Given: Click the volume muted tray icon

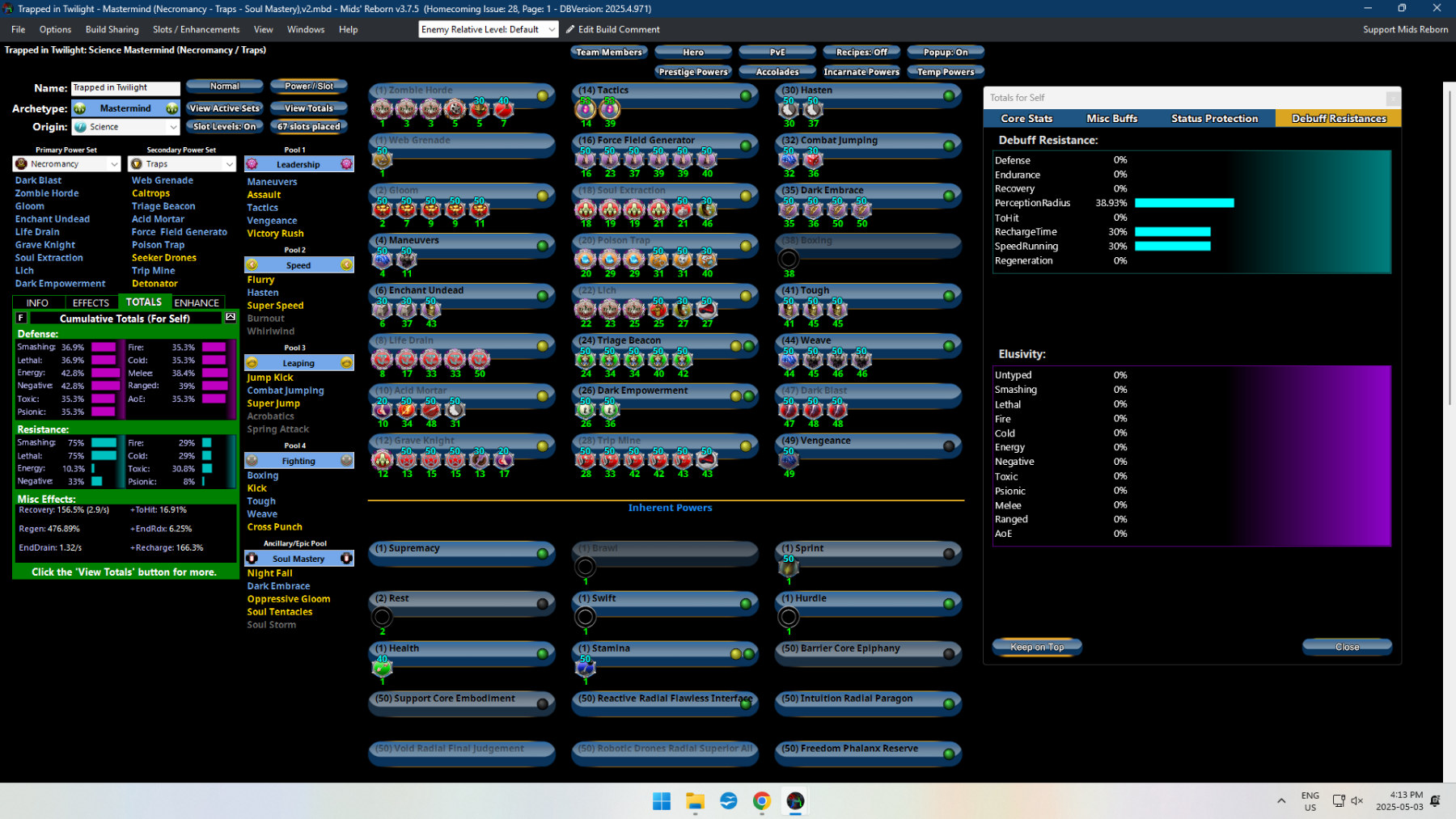Looking at the screenshot, I should [x=1357, y=800].
